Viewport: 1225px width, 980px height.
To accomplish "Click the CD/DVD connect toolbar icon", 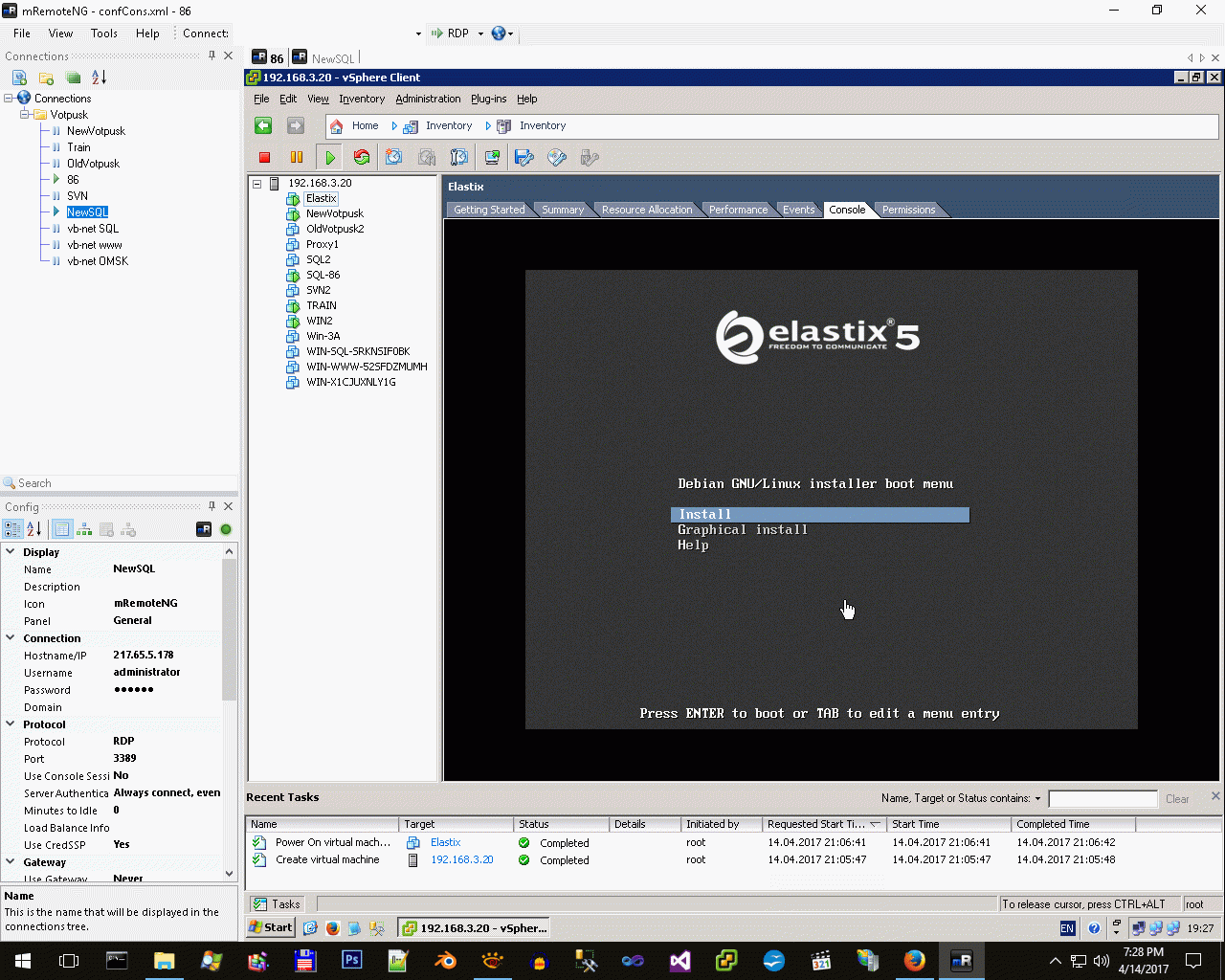I will (x=557, y=158).
